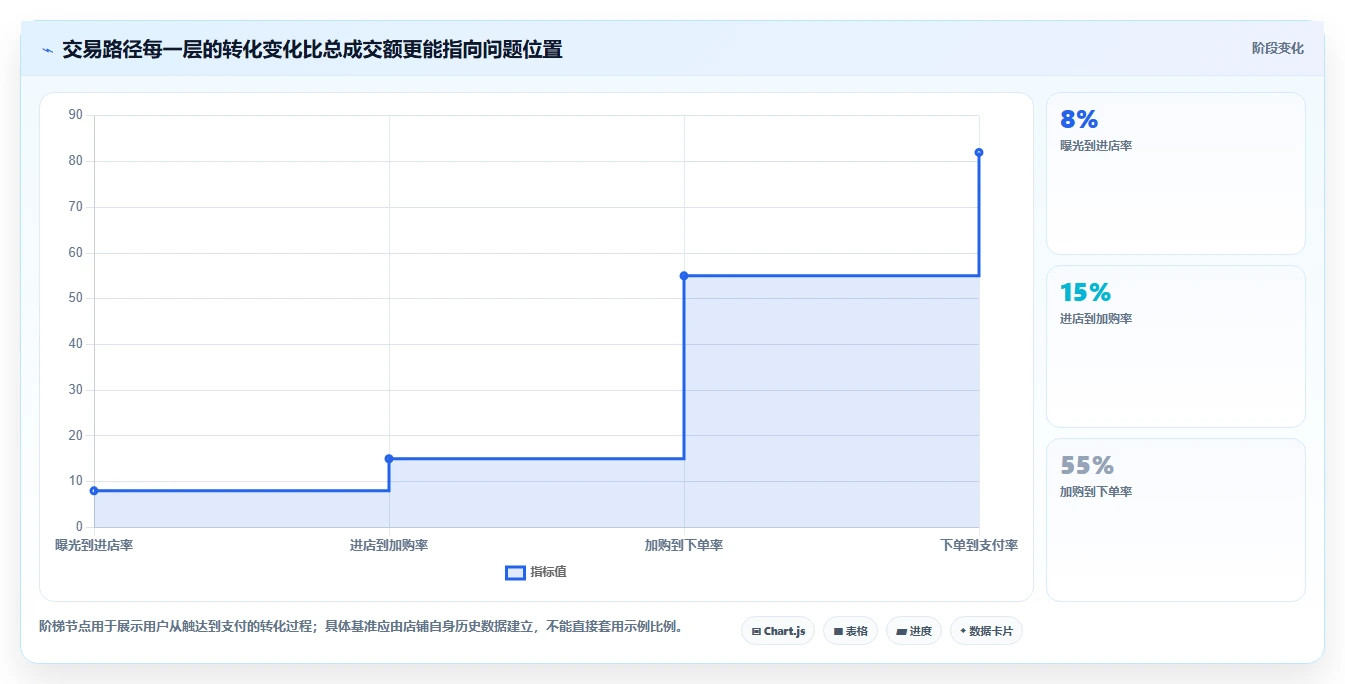Viewport: 1345px width, 684px height.
Task: Click the 数据卡片 chip
Action: click(x=986, y=631)
